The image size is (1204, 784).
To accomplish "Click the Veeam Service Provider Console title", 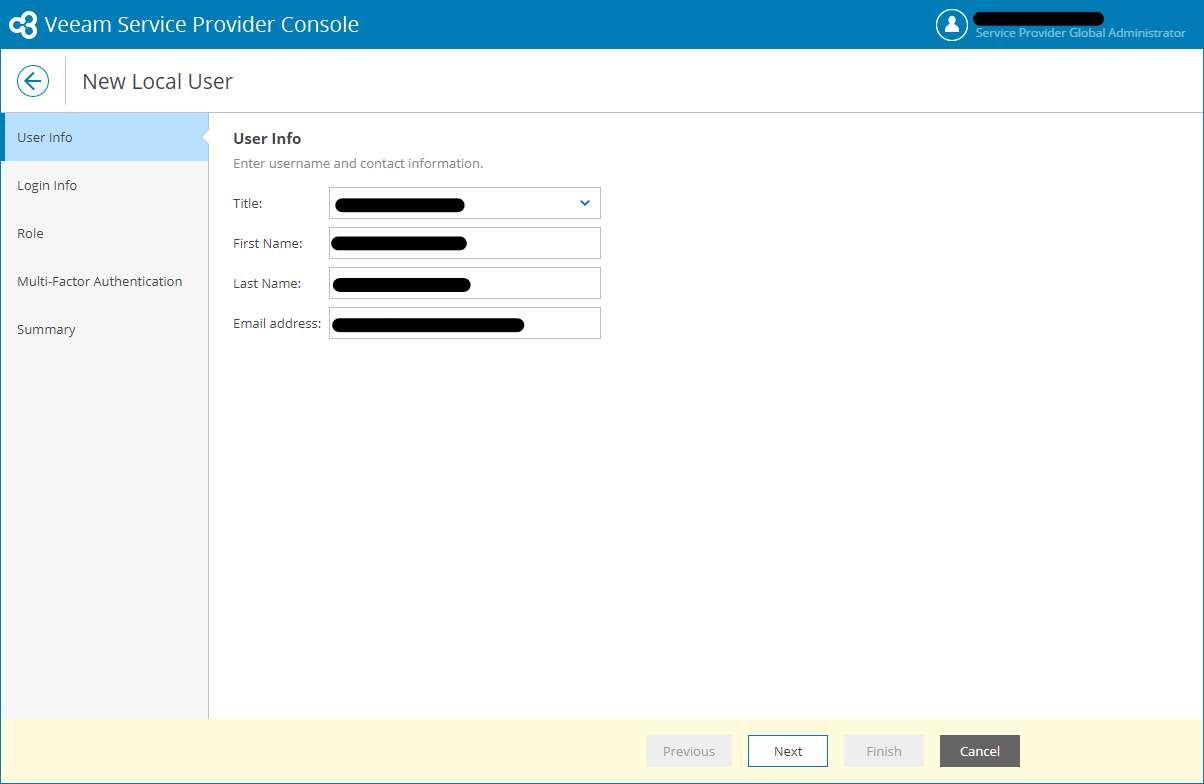I will tap(201, 25).
